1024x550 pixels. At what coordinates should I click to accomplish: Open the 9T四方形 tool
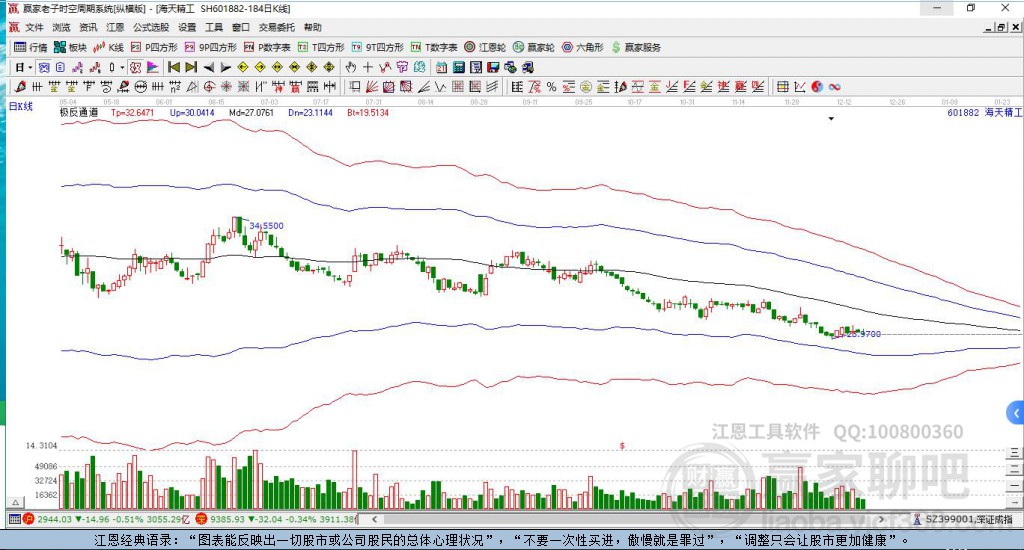click(x=377, y=47)
